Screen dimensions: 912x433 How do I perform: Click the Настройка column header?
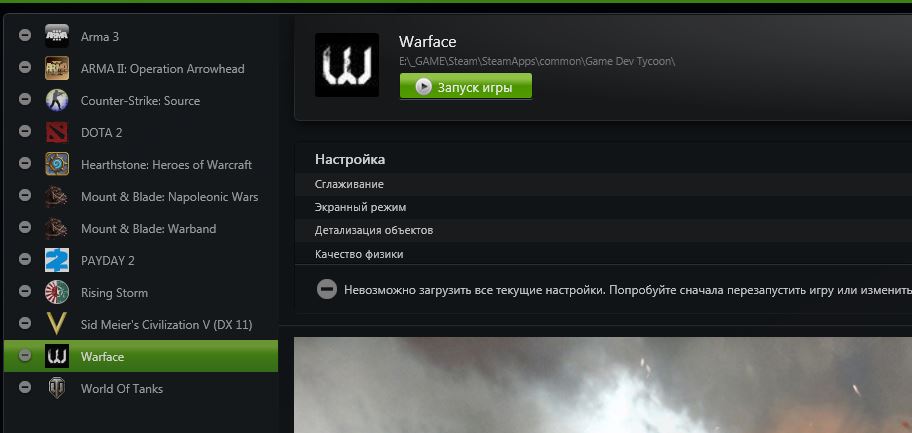pos(350,159)
